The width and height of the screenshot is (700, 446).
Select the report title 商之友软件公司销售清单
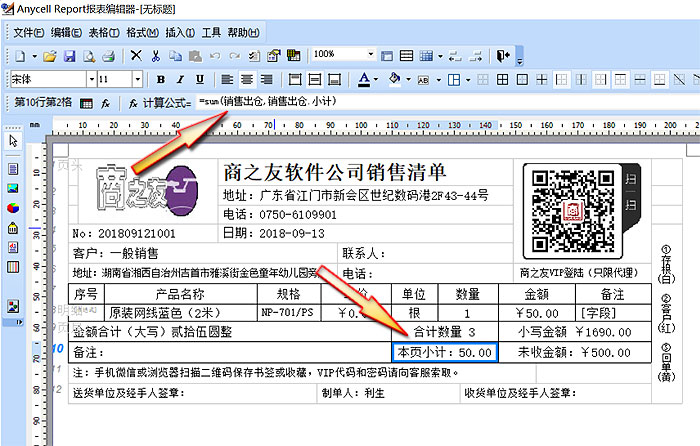[x=334, y=172]
